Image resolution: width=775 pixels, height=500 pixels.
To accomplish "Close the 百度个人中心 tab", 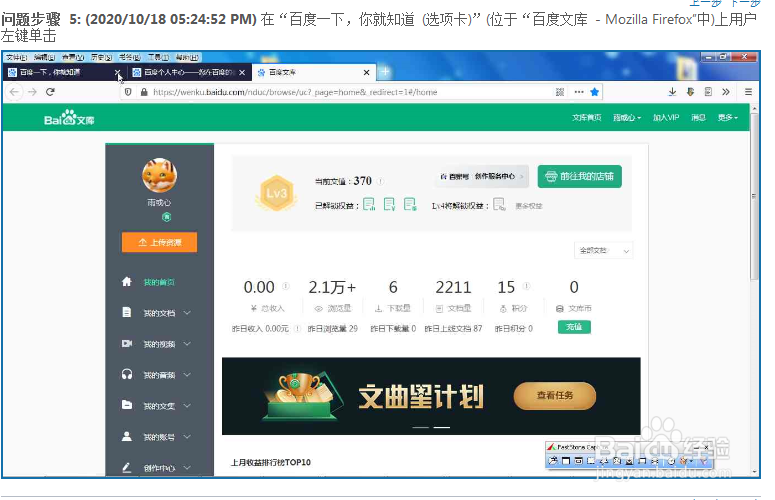I will pyautogui.click(x=242, y=73).
